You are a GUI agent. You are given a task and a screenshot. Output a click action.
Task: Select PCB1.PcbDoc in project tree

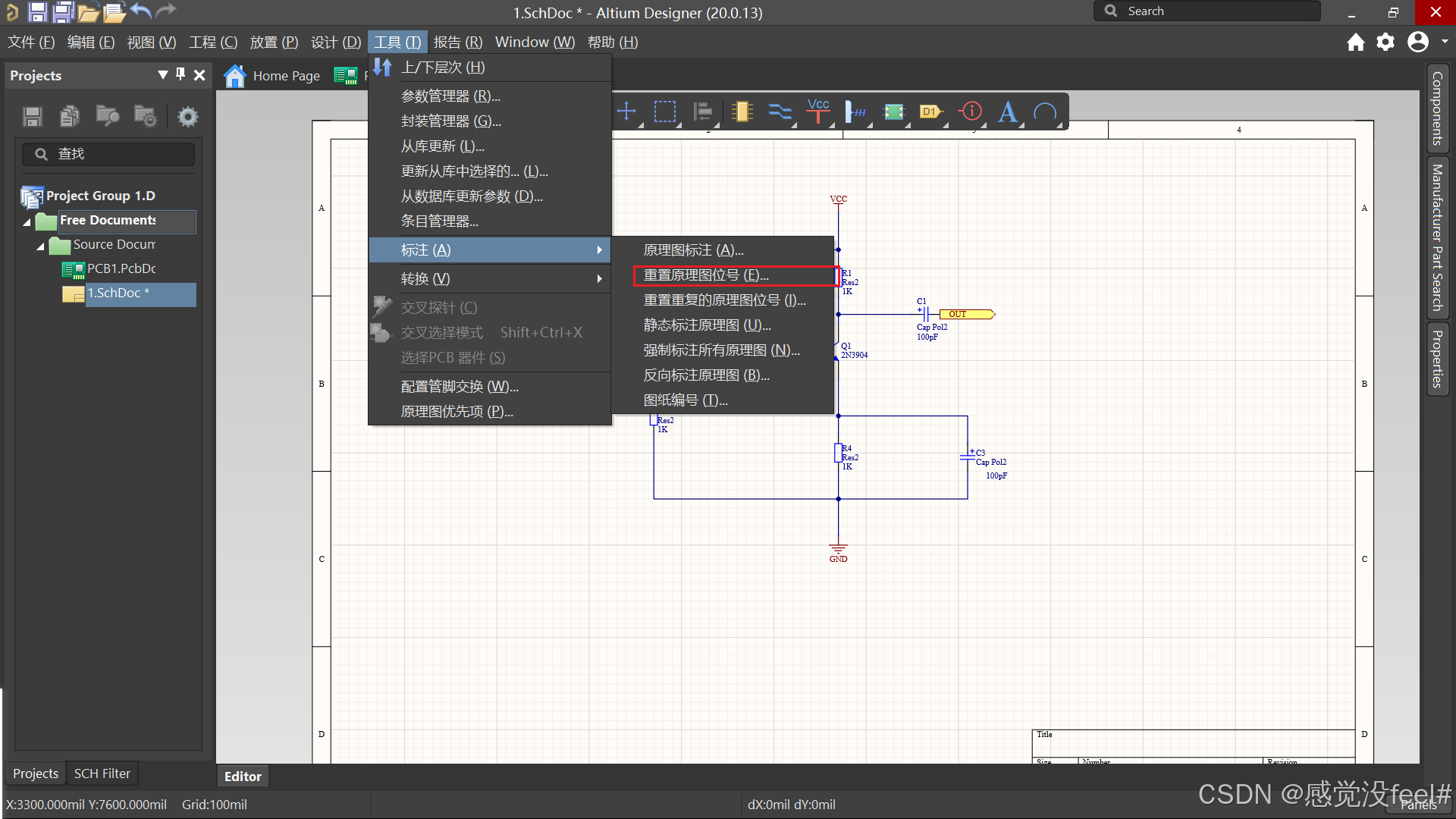point(121,268)
